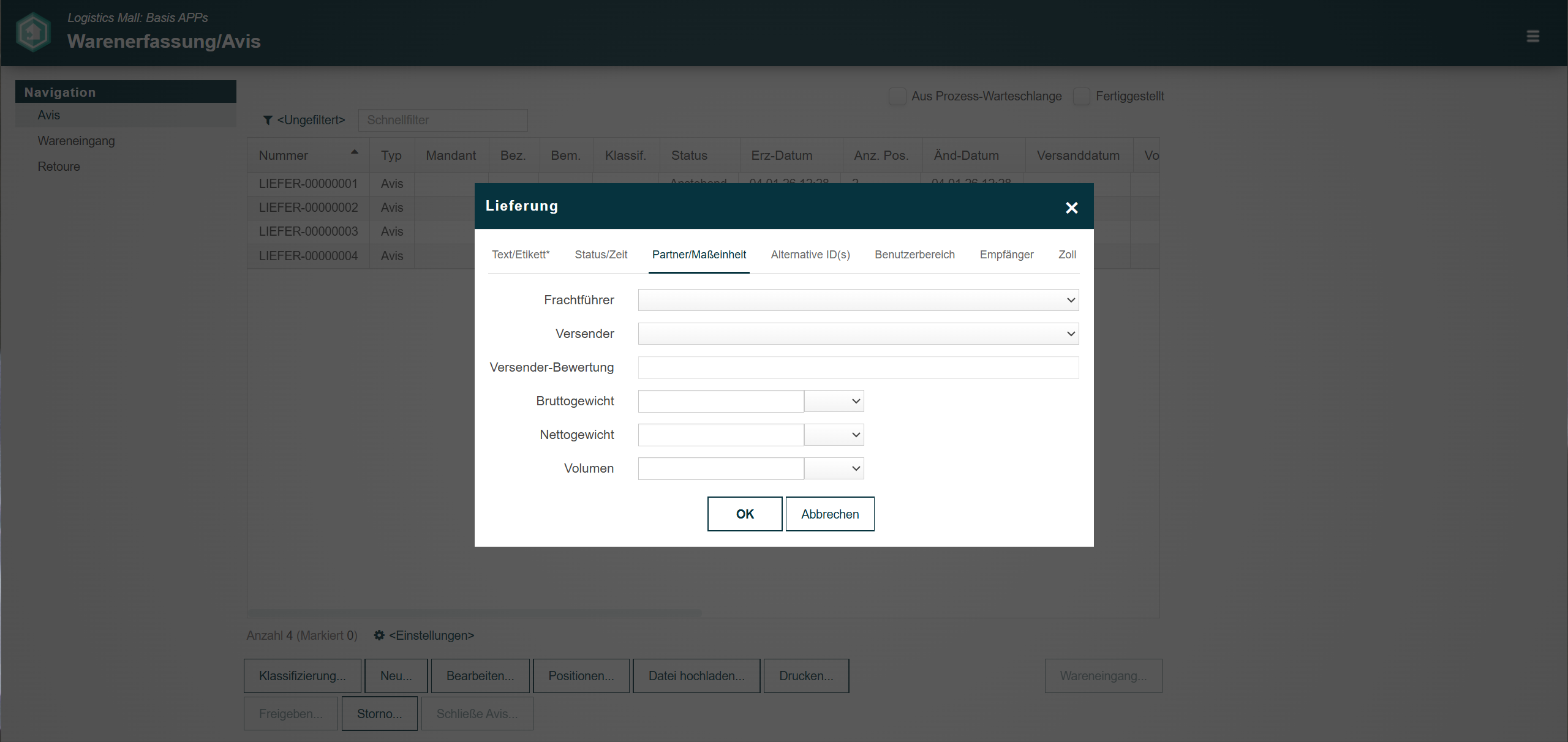The width and height of the screenshot is (1568, 742).
Task: Close the Lieferung dialog with X
Action: tap(1071, 208)
